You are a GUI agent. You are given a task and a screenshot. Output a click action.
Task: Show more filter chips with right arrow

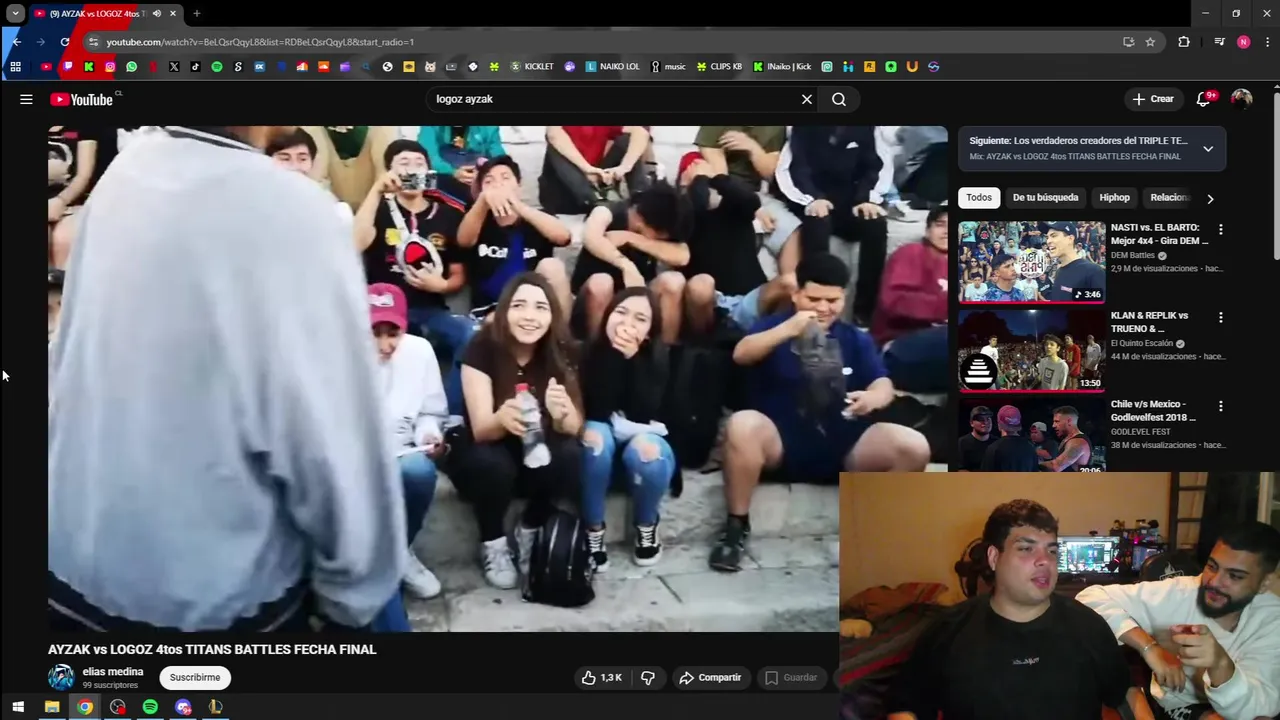coord(1210,198)
